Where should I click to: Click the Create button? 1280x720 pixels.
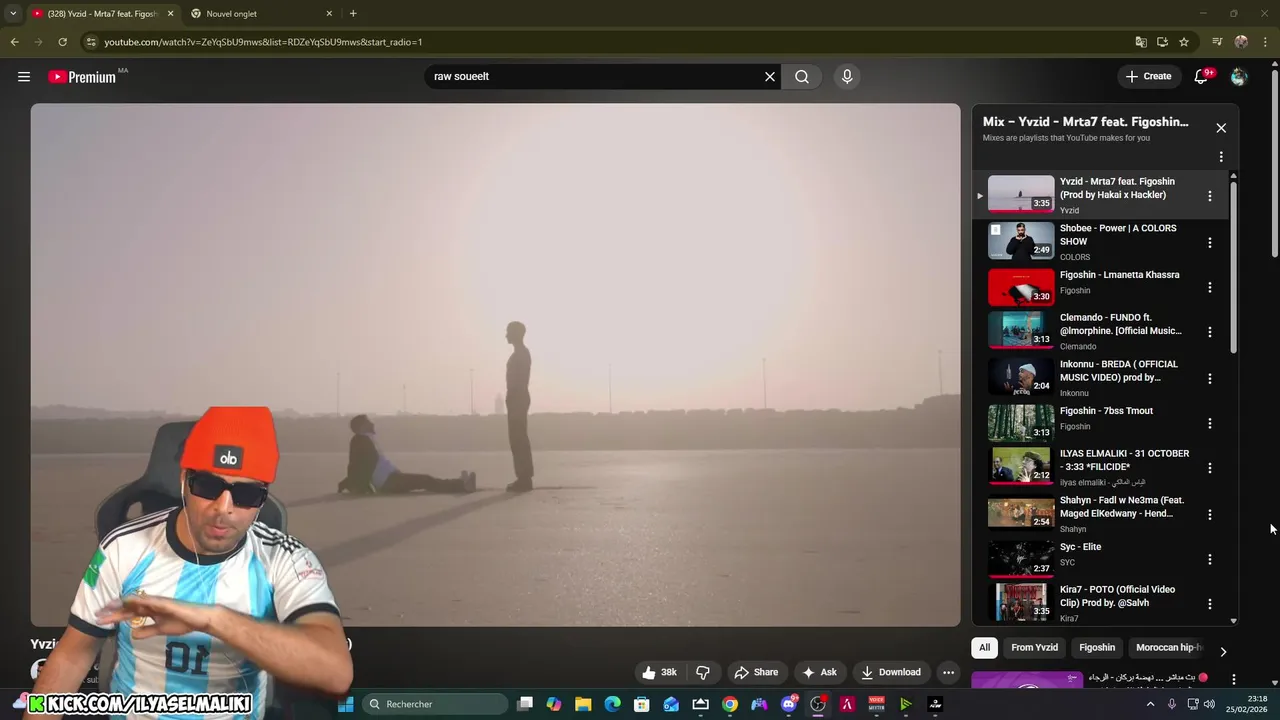click(x=1148, y=76)
